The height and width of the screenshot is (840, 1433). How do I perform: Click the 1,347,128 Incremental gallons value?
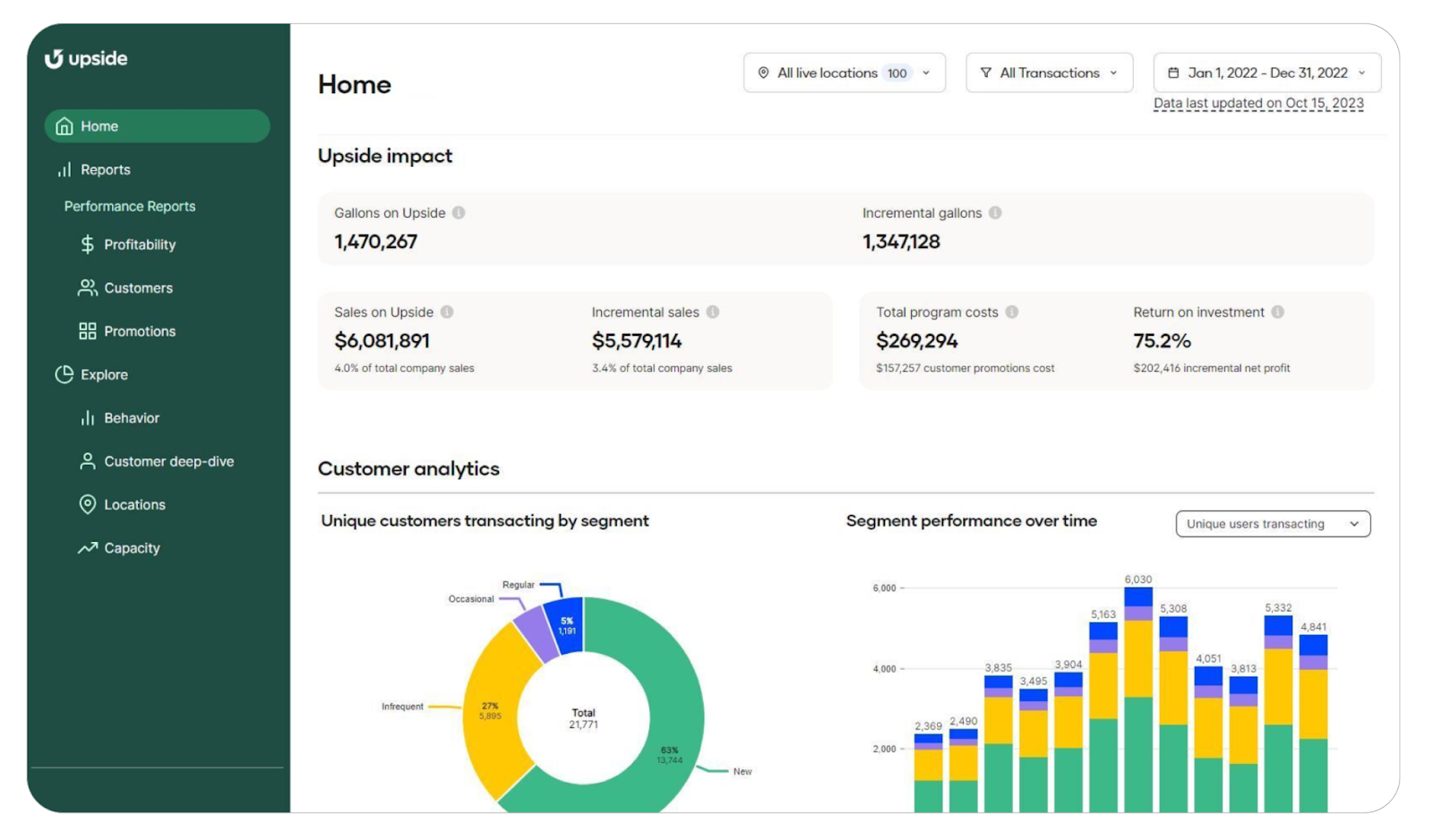tap(902, 241)
